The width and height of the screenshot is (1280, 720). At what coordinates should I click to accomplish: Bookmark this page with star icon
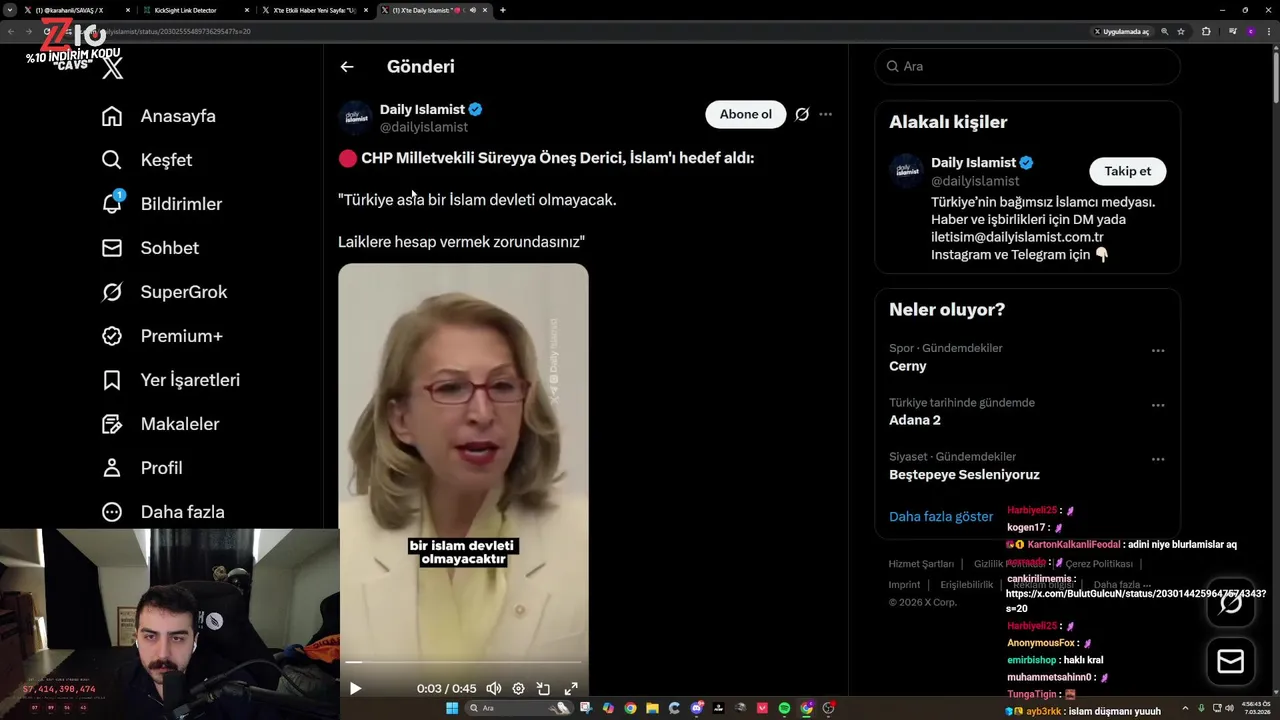(1181, 32)
